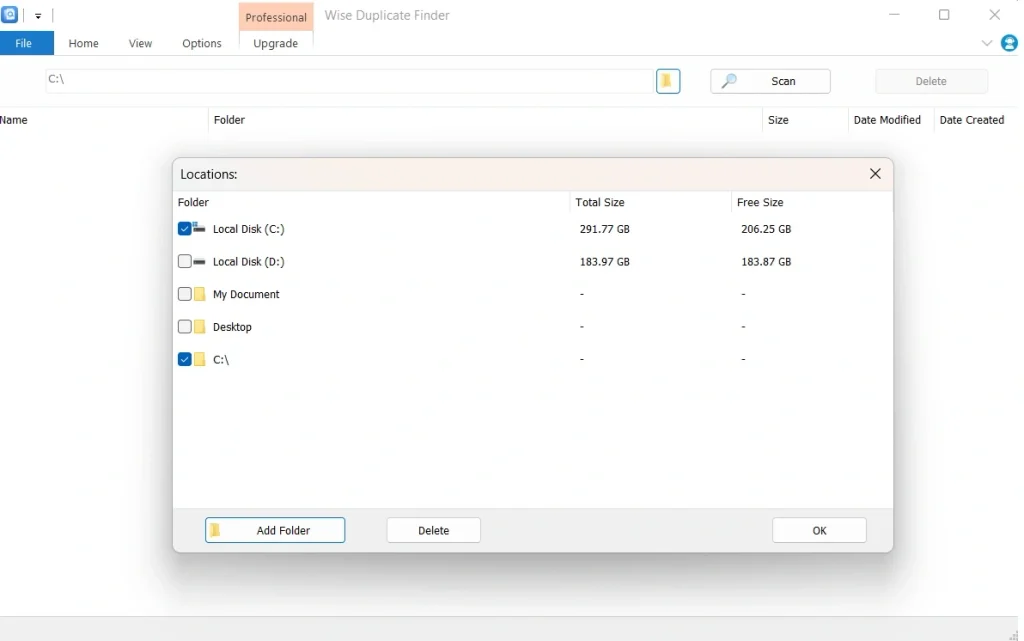Image resolution: width=1024 pixels, height=641 pixels.
Task: Select the Local Disk (C:) label
Action: point(248,229)
